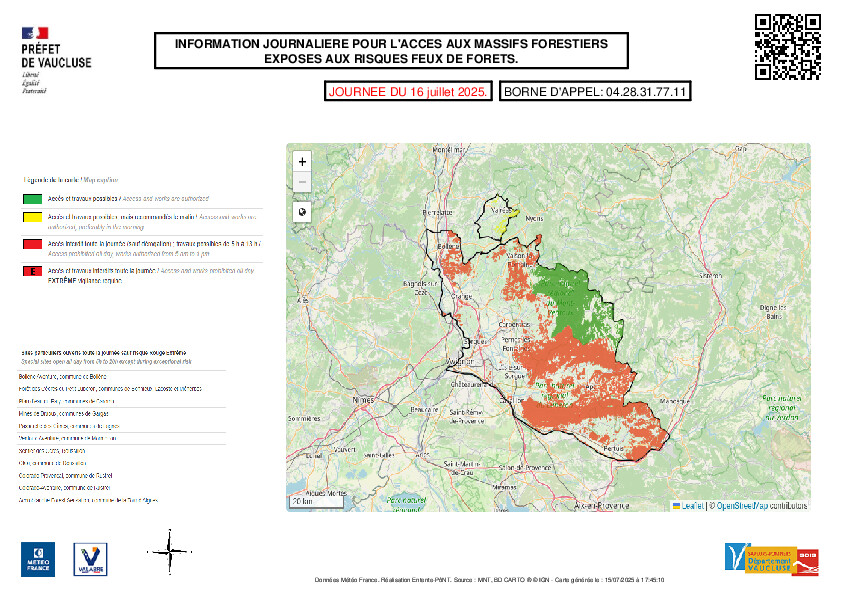
Task: Click the "Aix-en-Provence" map label
Action: click(x=601, y=505)
